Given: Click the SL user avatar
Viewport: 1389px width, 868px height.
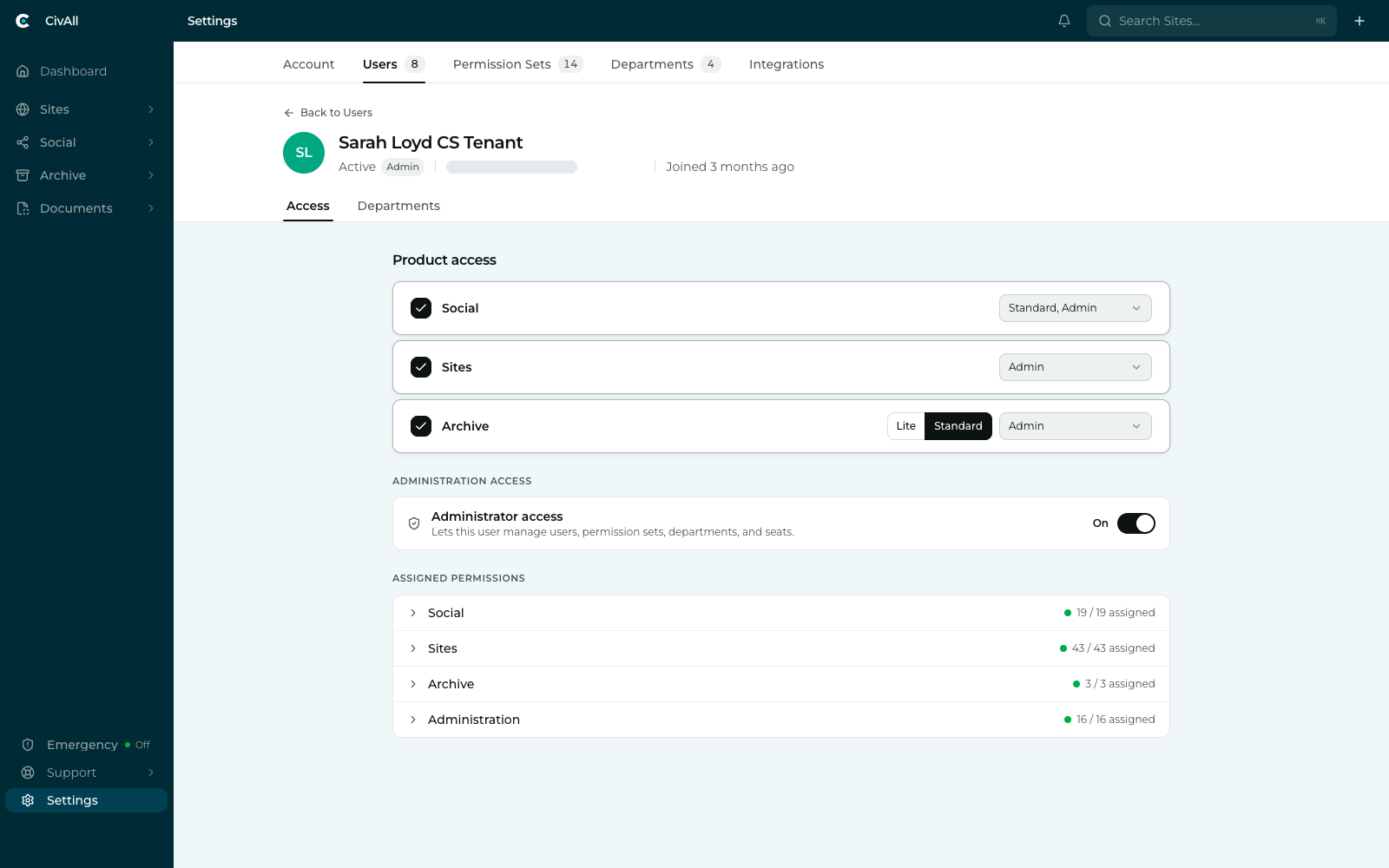Looking at the screenshot, I should click(x=304, y=153).
